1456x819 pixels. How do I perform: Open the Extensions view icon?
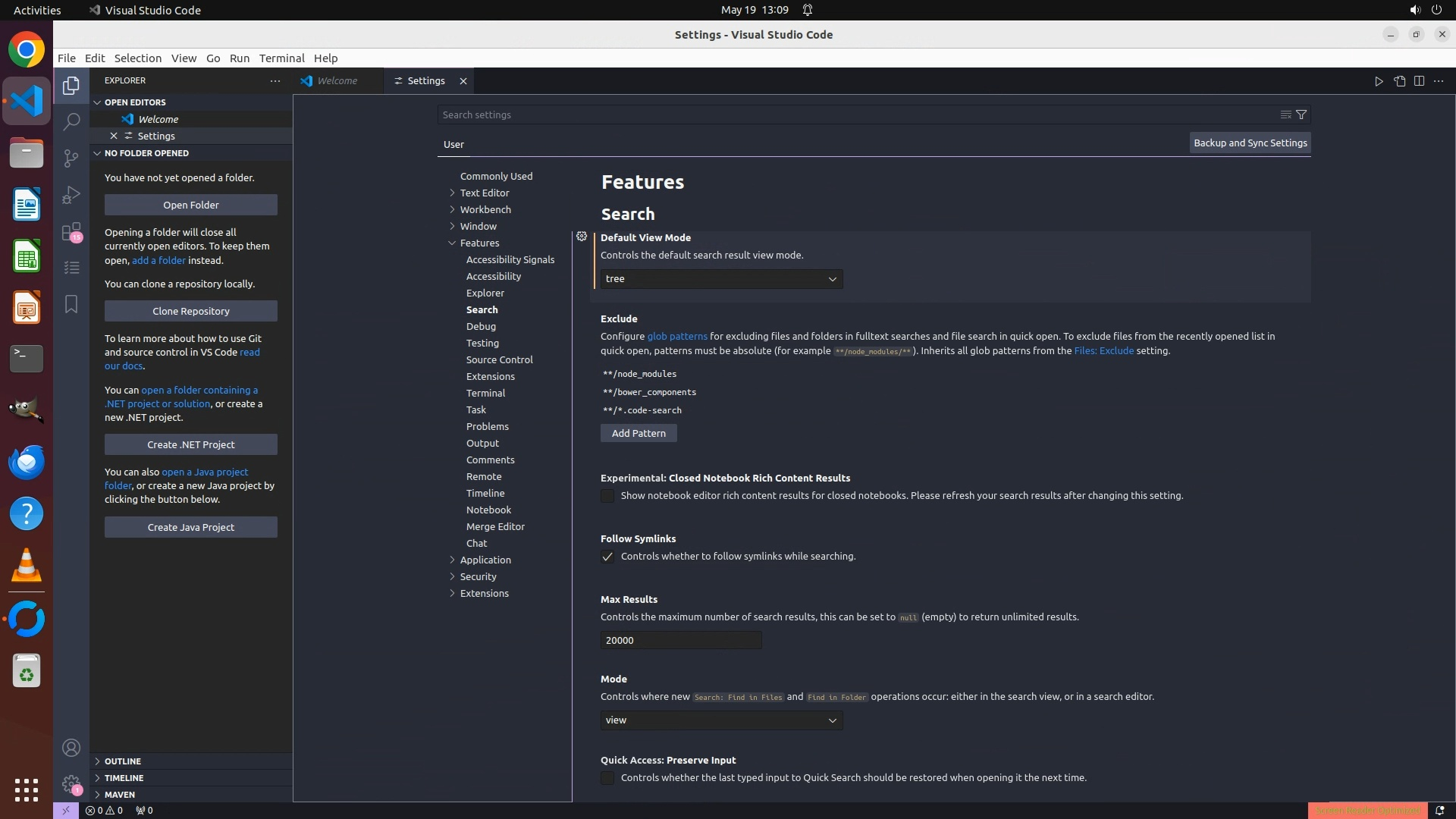[71, 231]
